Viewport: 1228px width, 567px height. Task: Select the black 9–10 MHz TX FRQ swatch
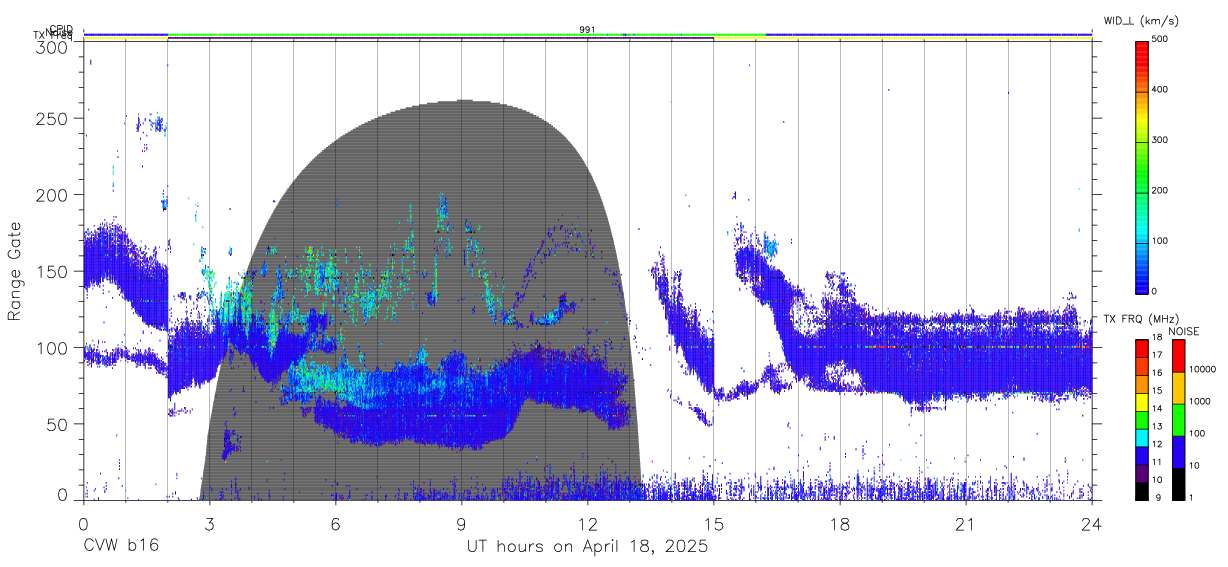click(1141, 491)
